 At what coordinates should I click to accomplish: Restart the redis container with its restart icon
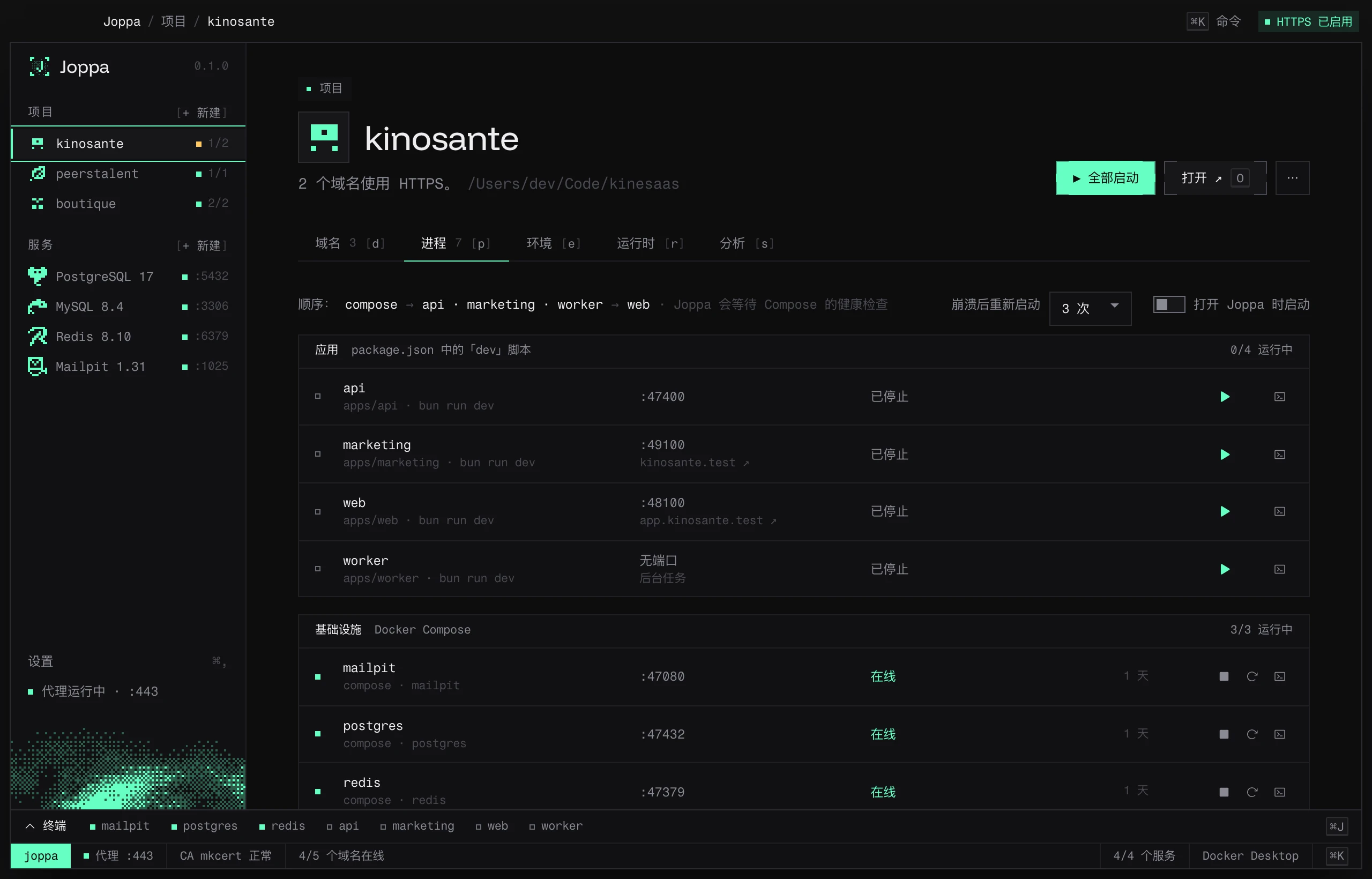[x=1252, y=792]
